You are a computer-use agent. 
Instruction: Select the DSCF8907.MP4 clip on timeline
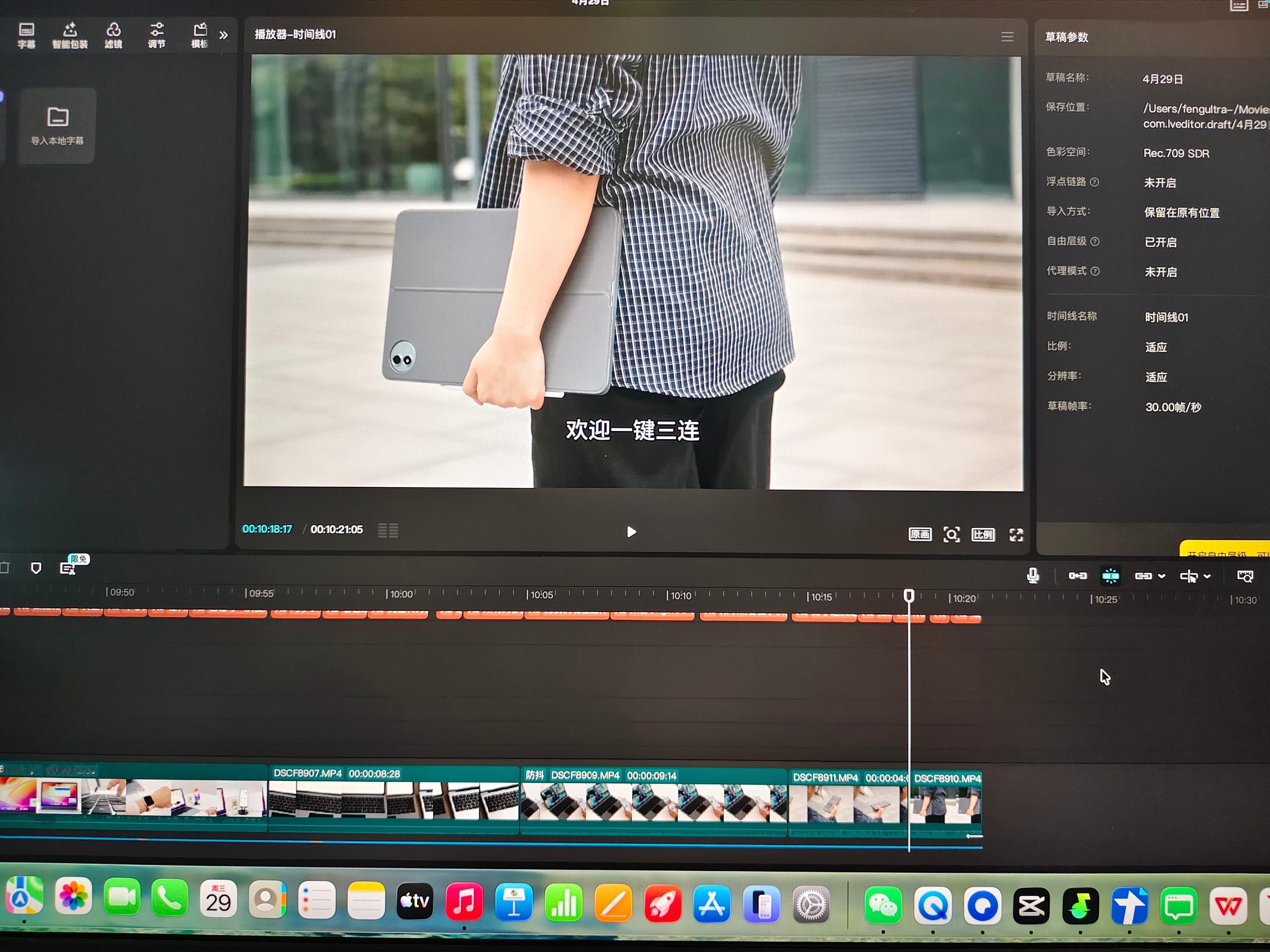tap(393, 800)
